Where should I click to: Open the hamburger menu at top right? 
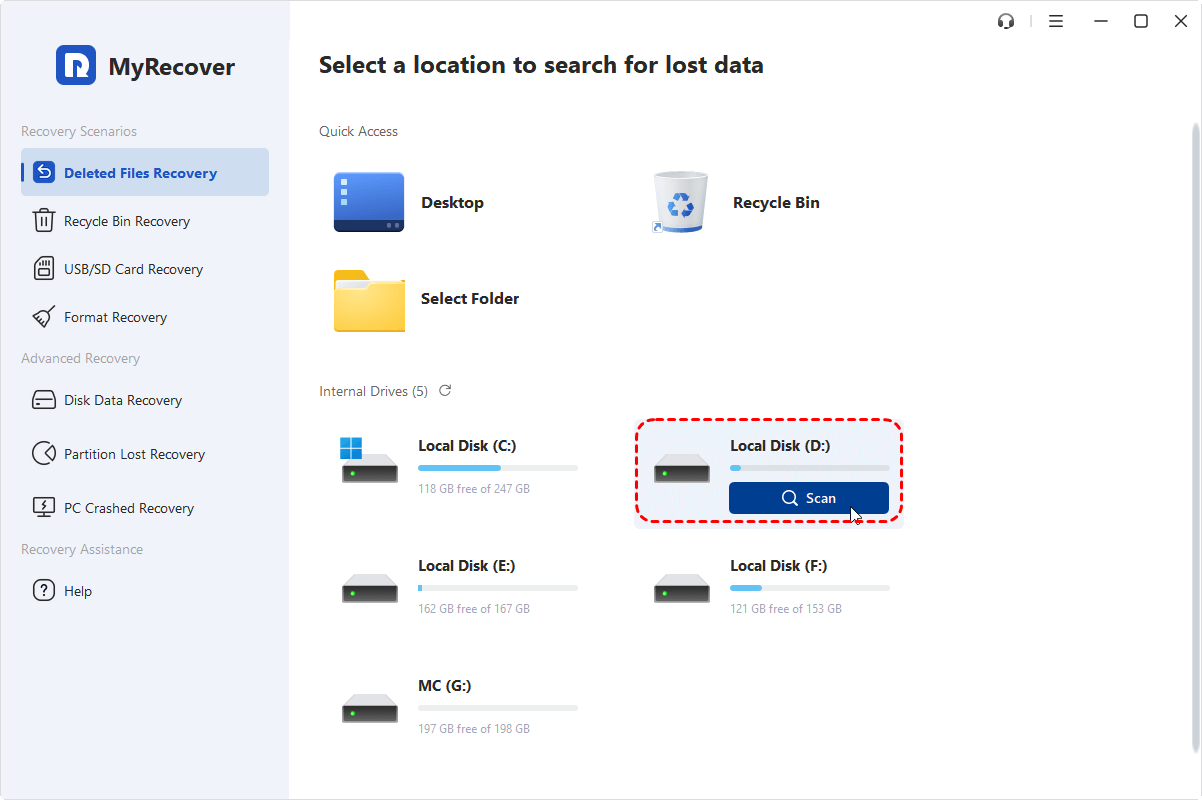click(x=1056, y=20)
